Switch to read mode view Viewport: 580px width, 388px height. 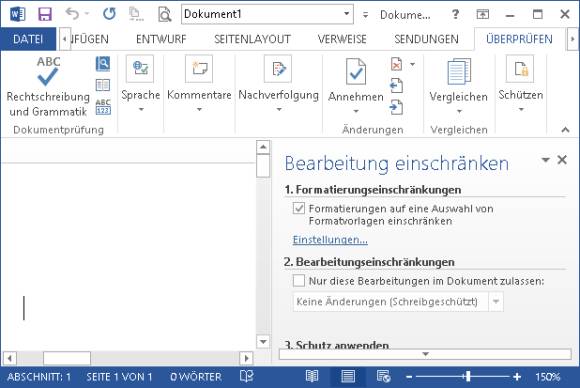(x=312, y=377)
